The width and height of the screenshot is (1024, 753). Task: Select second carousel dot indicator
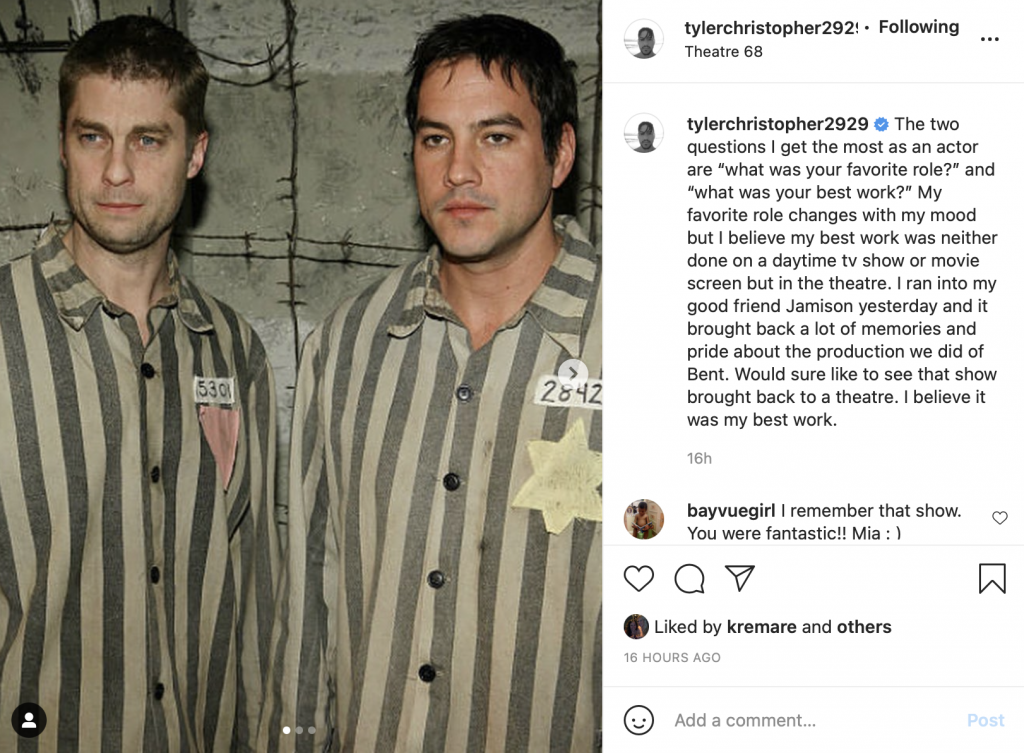click(299, 730)
